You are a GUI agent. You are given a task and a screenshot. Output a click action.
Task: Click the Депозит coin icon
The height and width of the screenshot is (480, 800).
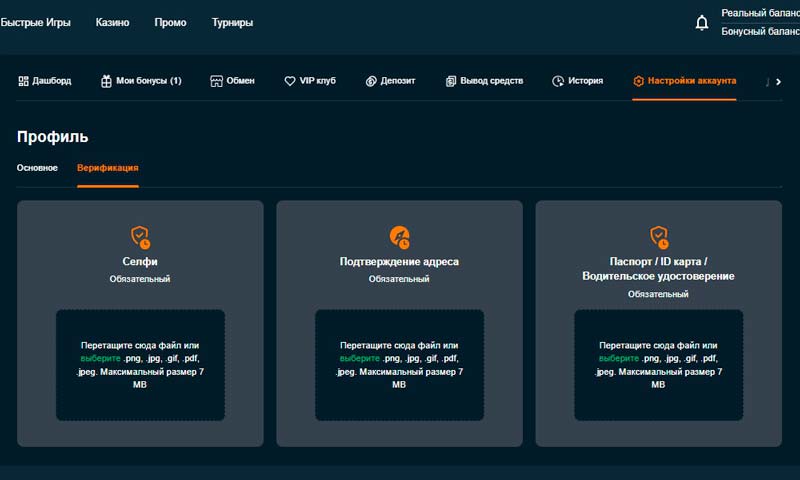click(x=371, y=81)
